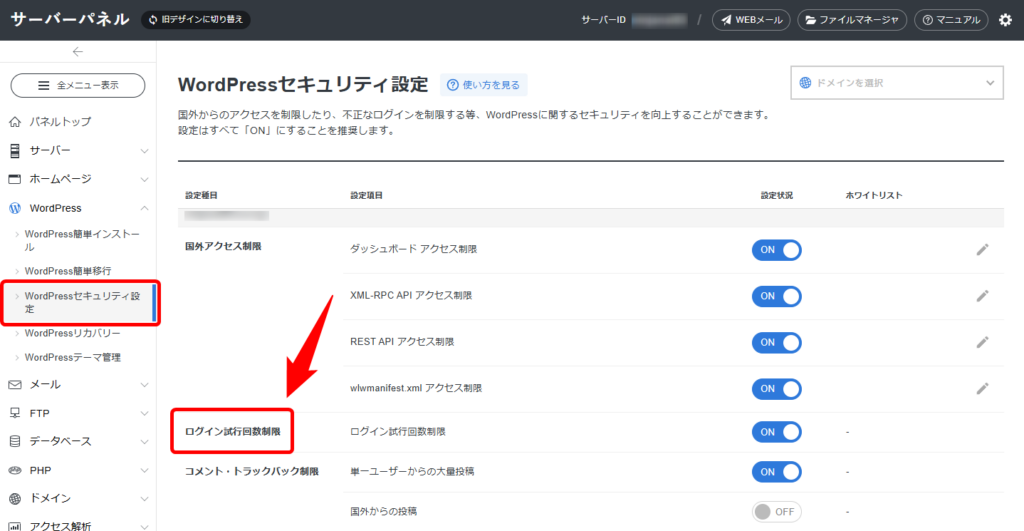Open the settings gear icon in header
Viewport: 1024px width, 531px height.
coord(1005,20)
